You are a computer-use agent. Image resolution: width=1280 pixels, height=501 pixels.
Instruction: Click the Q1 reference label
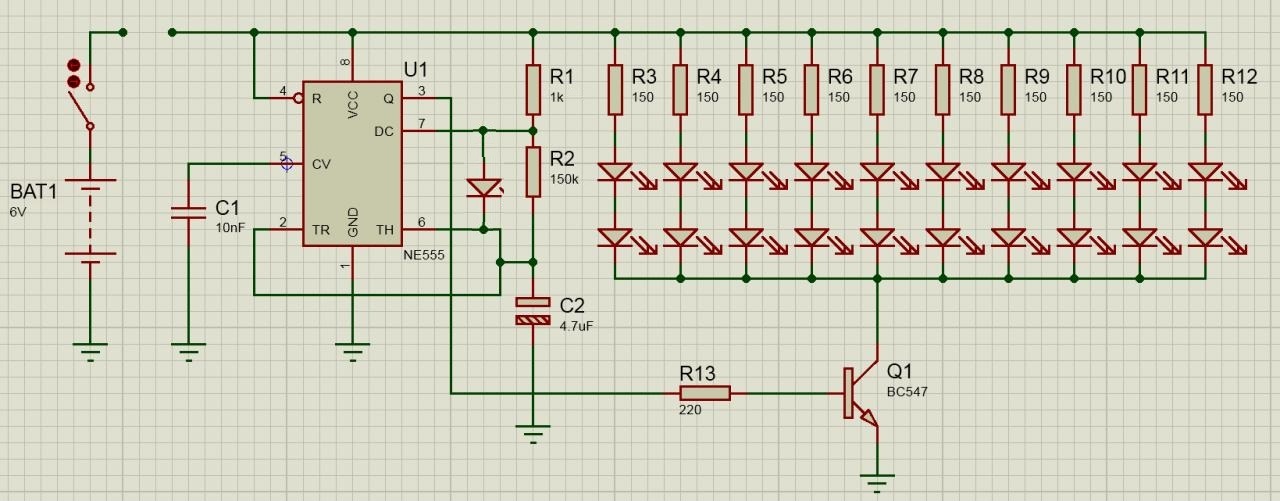coord(900,372)
